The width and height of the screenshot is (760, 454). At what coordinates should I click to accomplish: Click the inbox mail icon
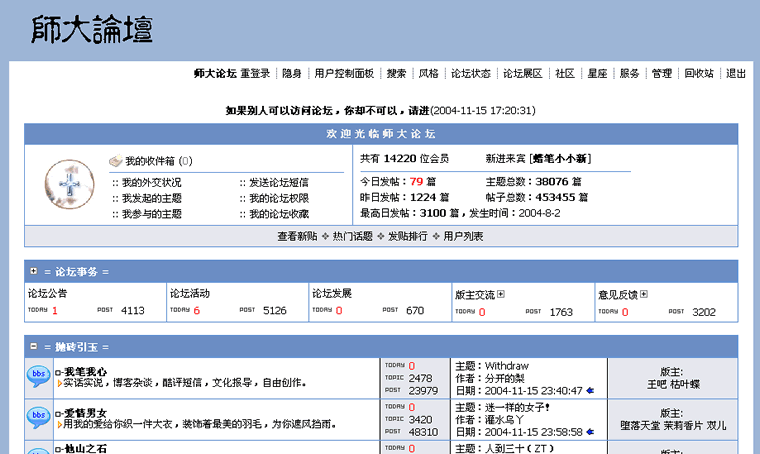[115, 161]
